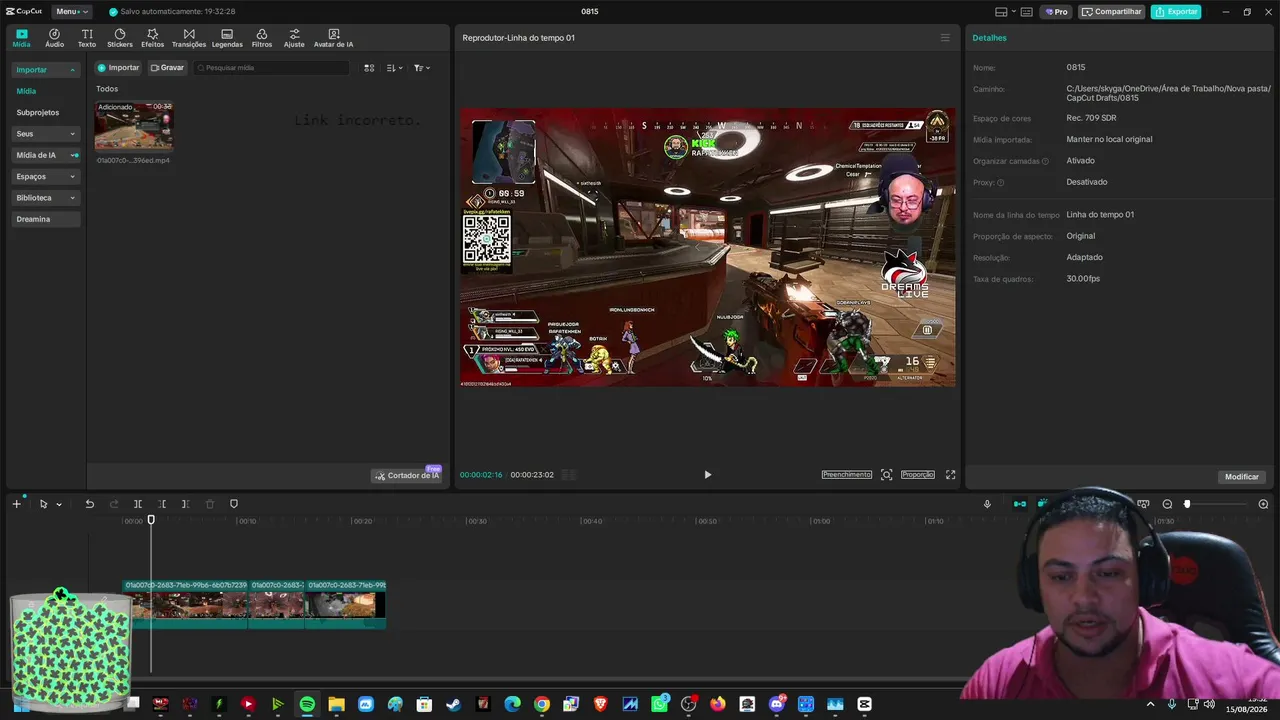
Task: Open the pointer tool mode dropdown
Action: pos(59,504)
